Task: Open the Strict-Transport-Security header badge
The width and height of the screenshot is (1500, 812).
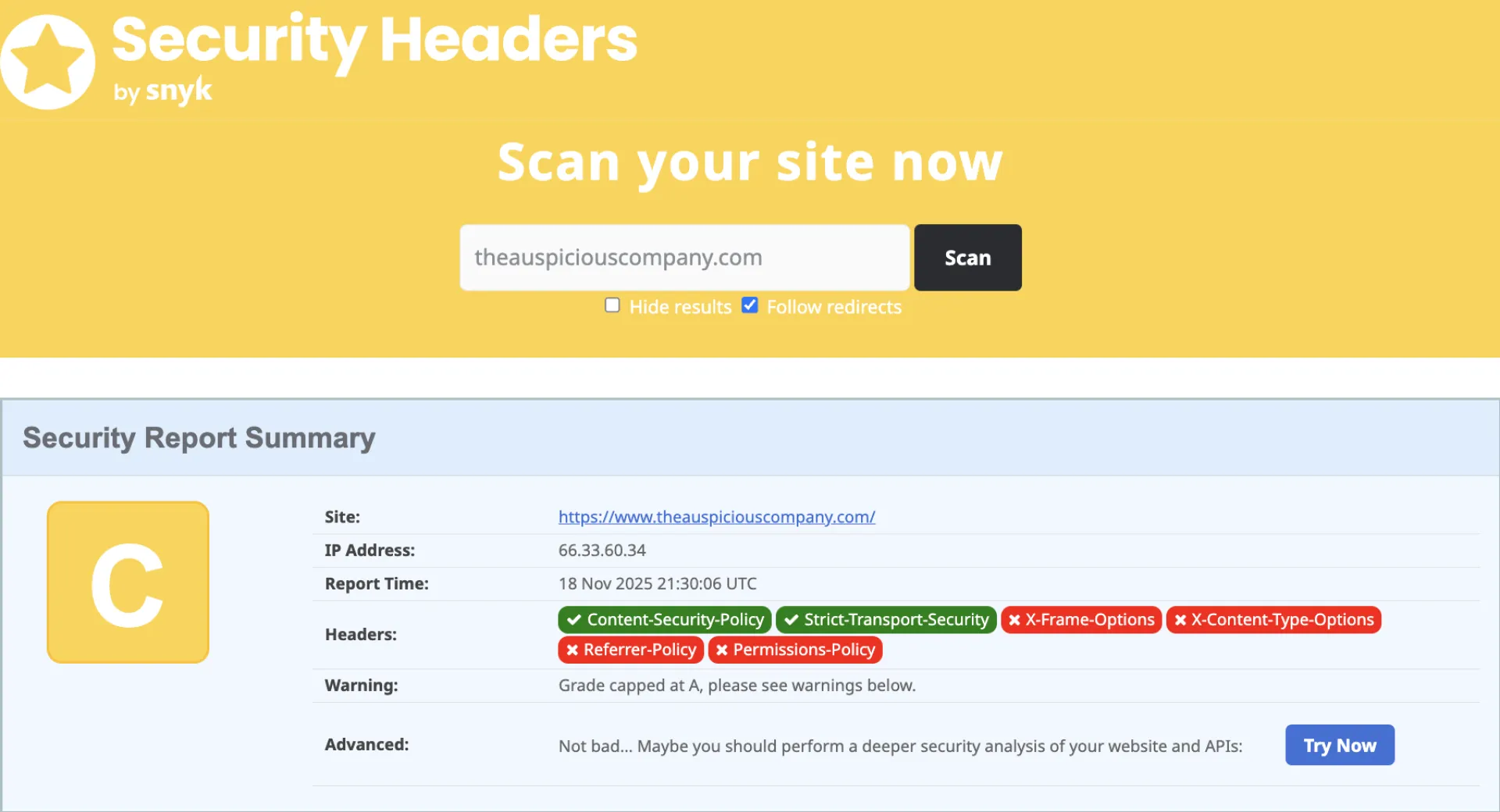Action: [x=886, y=620]
